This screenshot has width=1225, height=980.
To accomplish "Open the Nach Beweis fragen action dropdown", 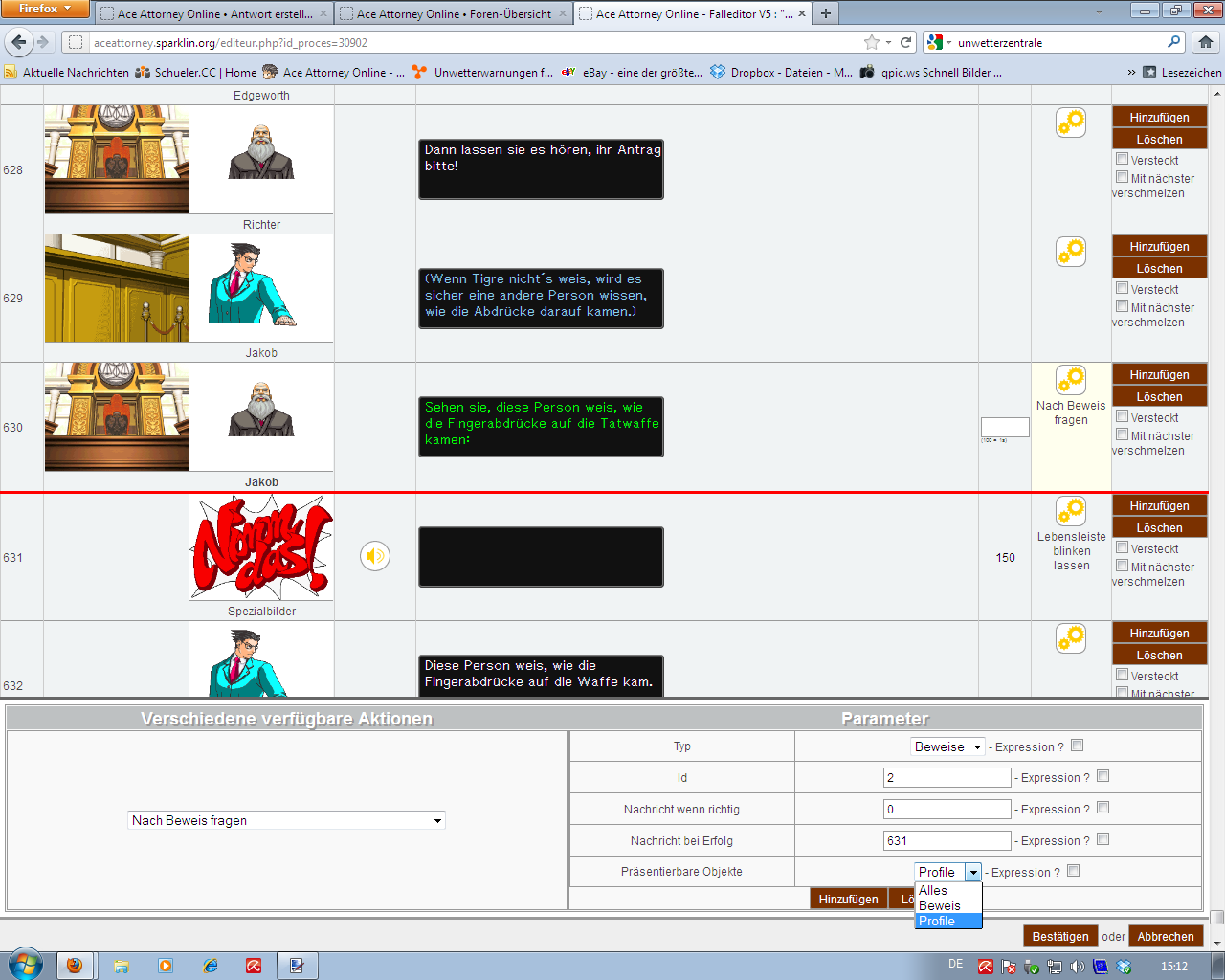I will pyautogui.click(x=286, y=820).
